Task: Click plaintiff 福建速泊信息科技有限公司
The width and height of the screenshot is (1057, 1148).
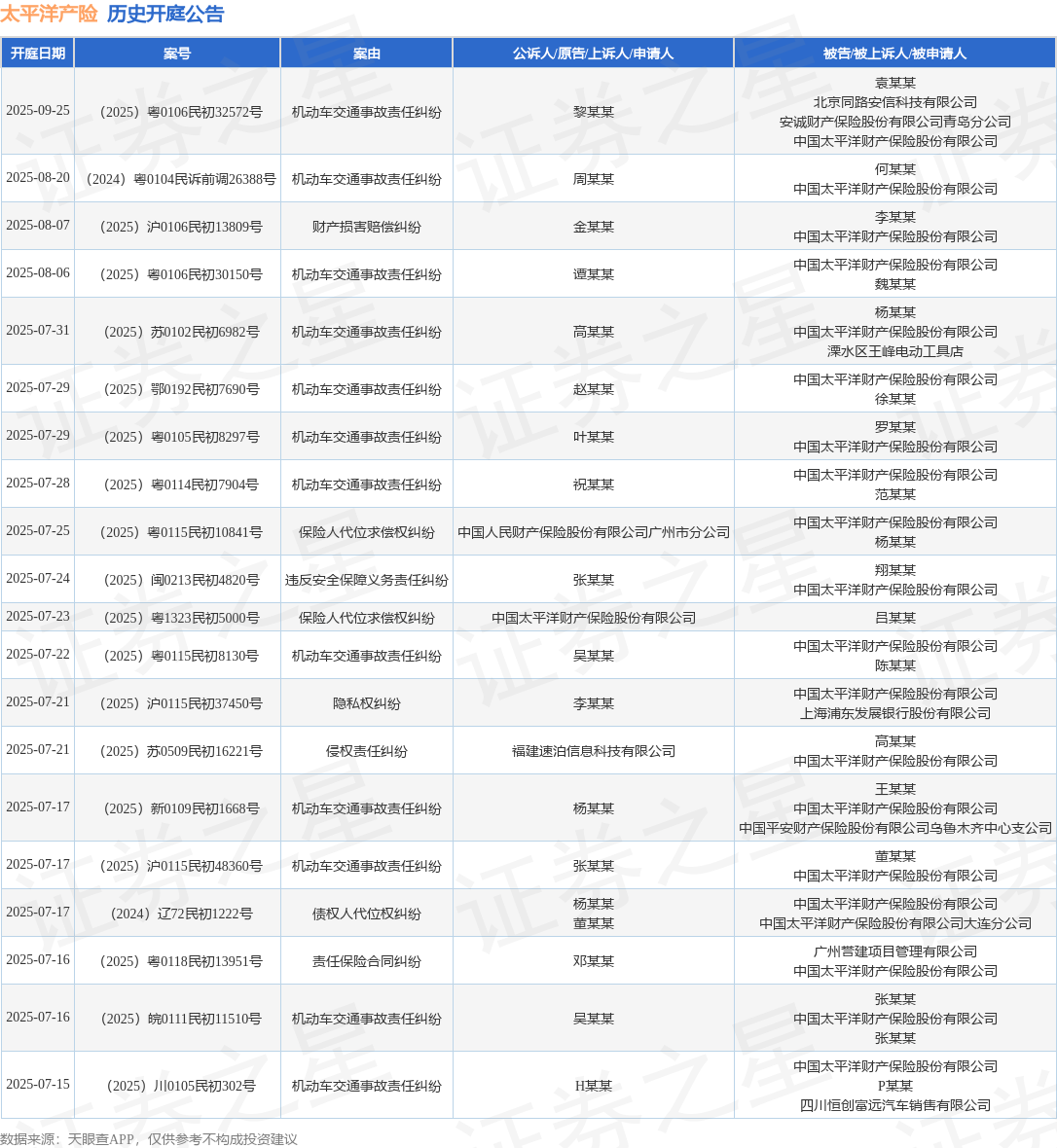Action: point(594,751)
